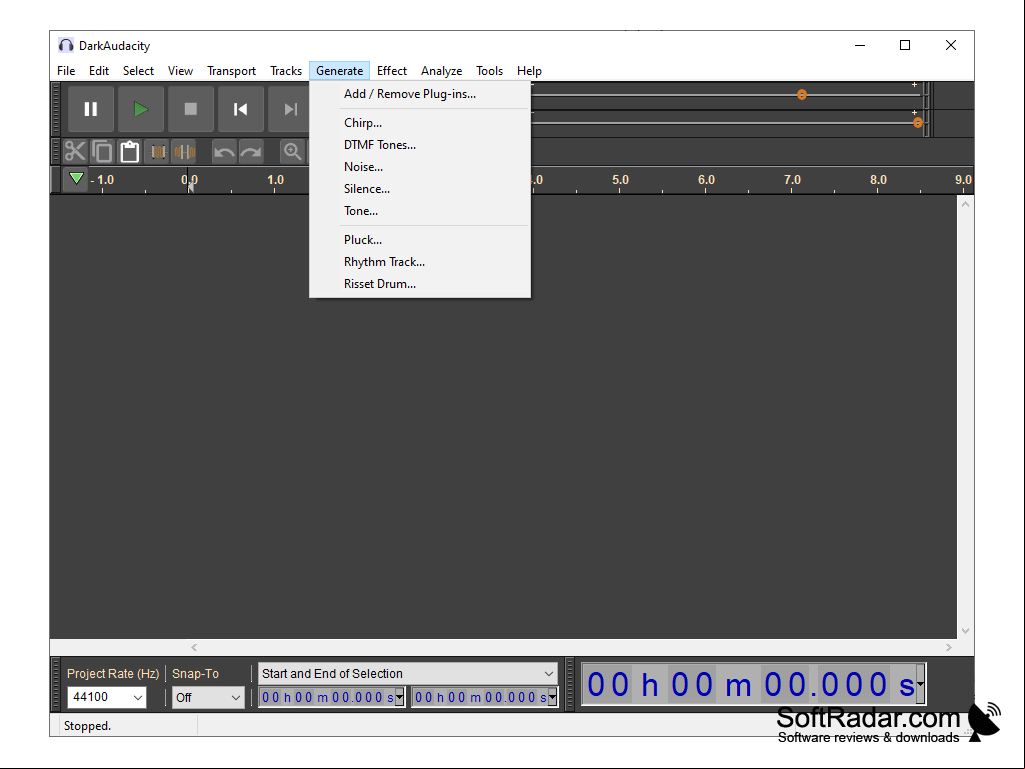
Task: Open the Analyze menu
Action: pyautogui.click(x=441, y=71)
